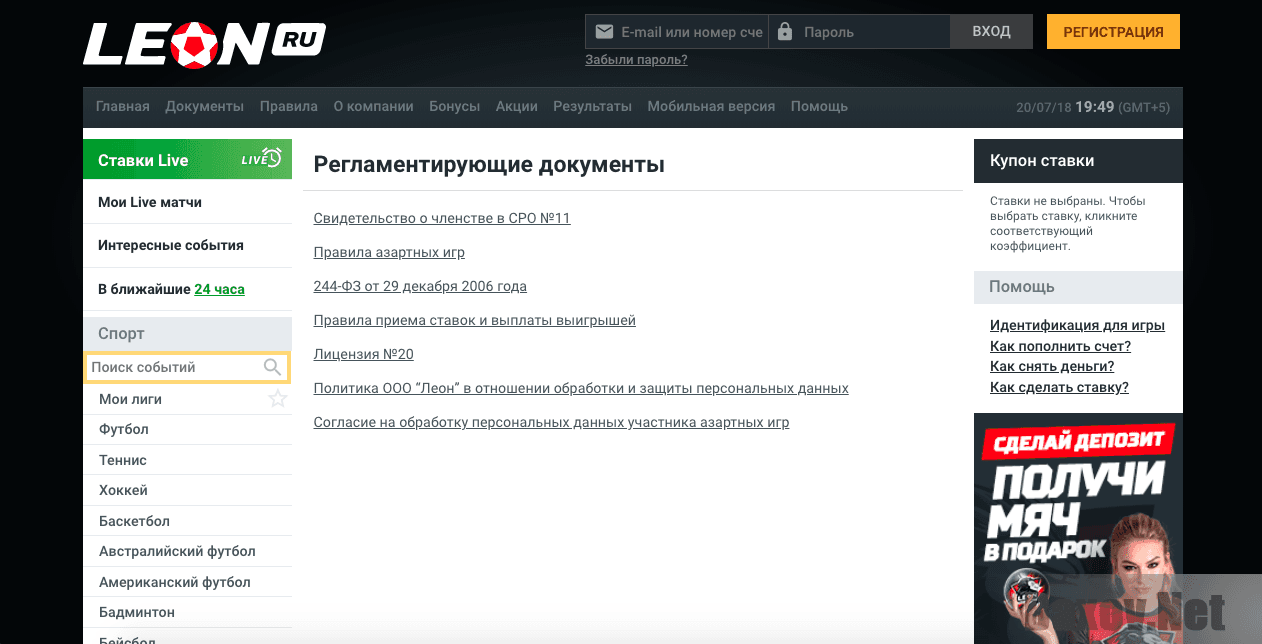The height and width of the screenshot is (644, 1262).
Task: Click the LEON logo football icon
Action: [x=195, y=43]
